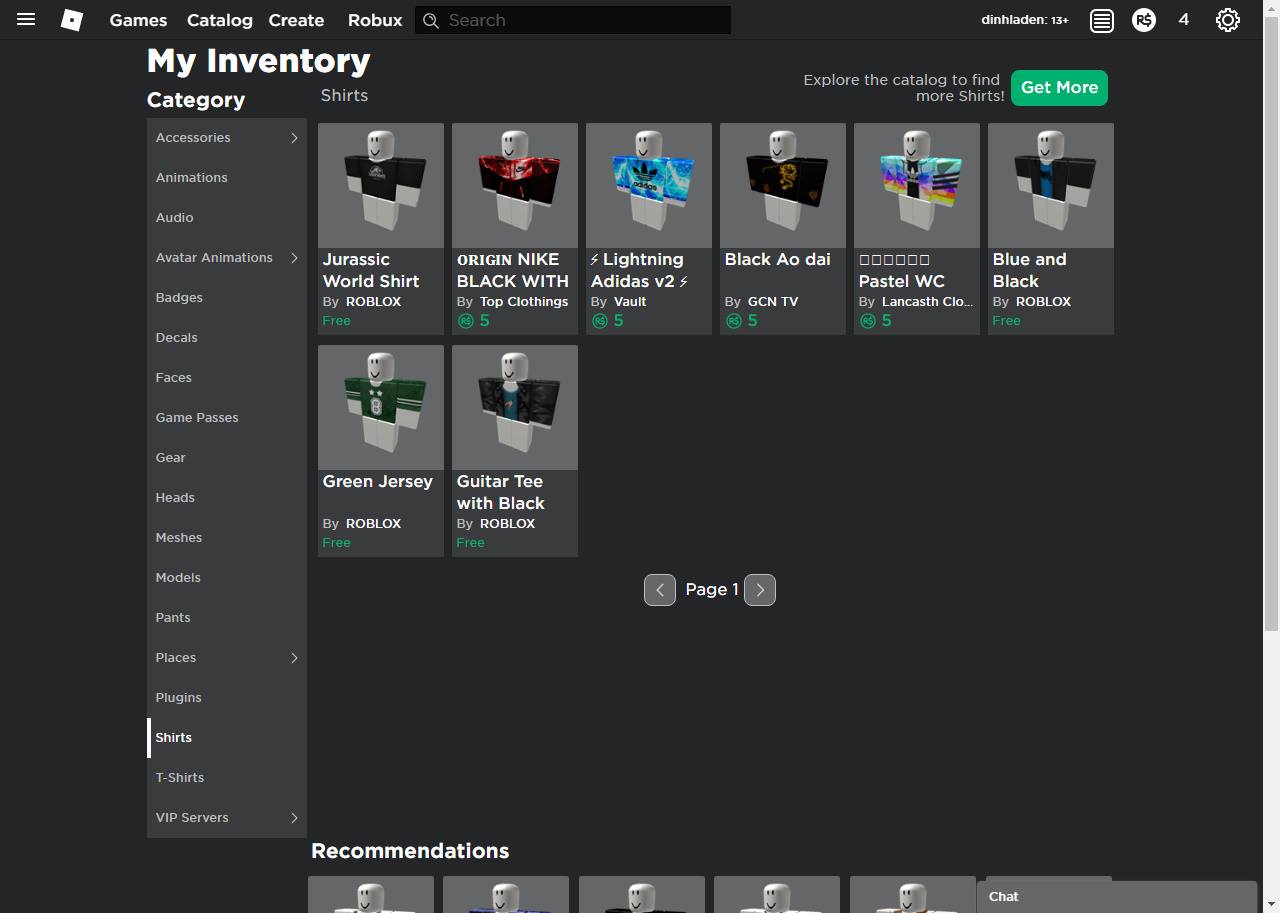Select the Plugins category

(x=227, y=698)
